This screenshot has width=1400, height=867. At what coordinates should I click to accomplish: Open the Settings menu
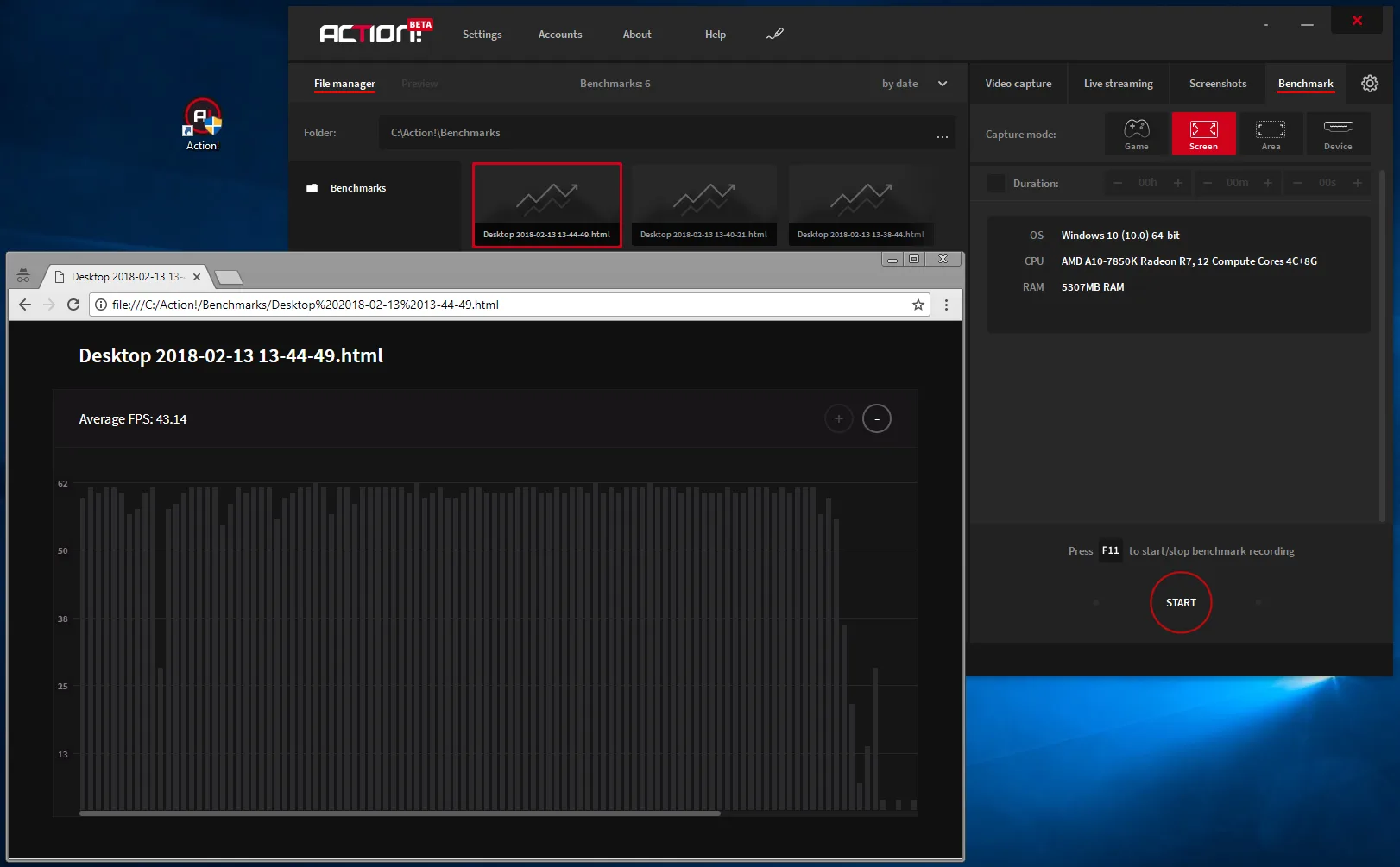click(482, 35)
